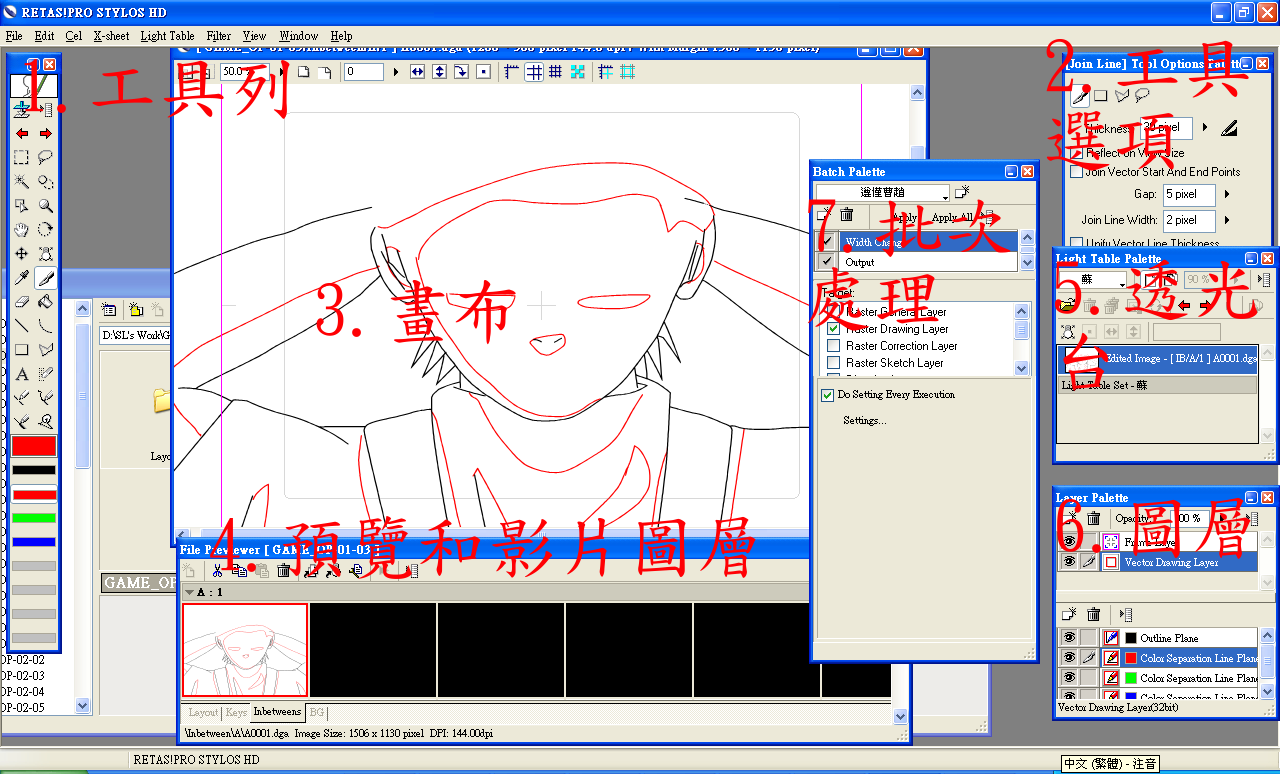Viewport: 1280px width, 774px height.
Task: Hide the Outline Plane using its eye icon
Action: tap(1069, 636)
